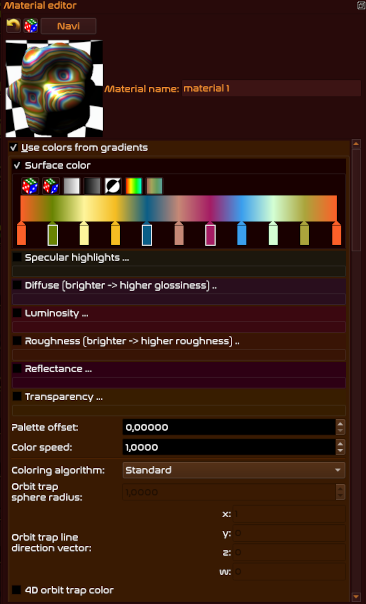
Task: Click the Surface color gradient bar
Action: tap(179, 208)
